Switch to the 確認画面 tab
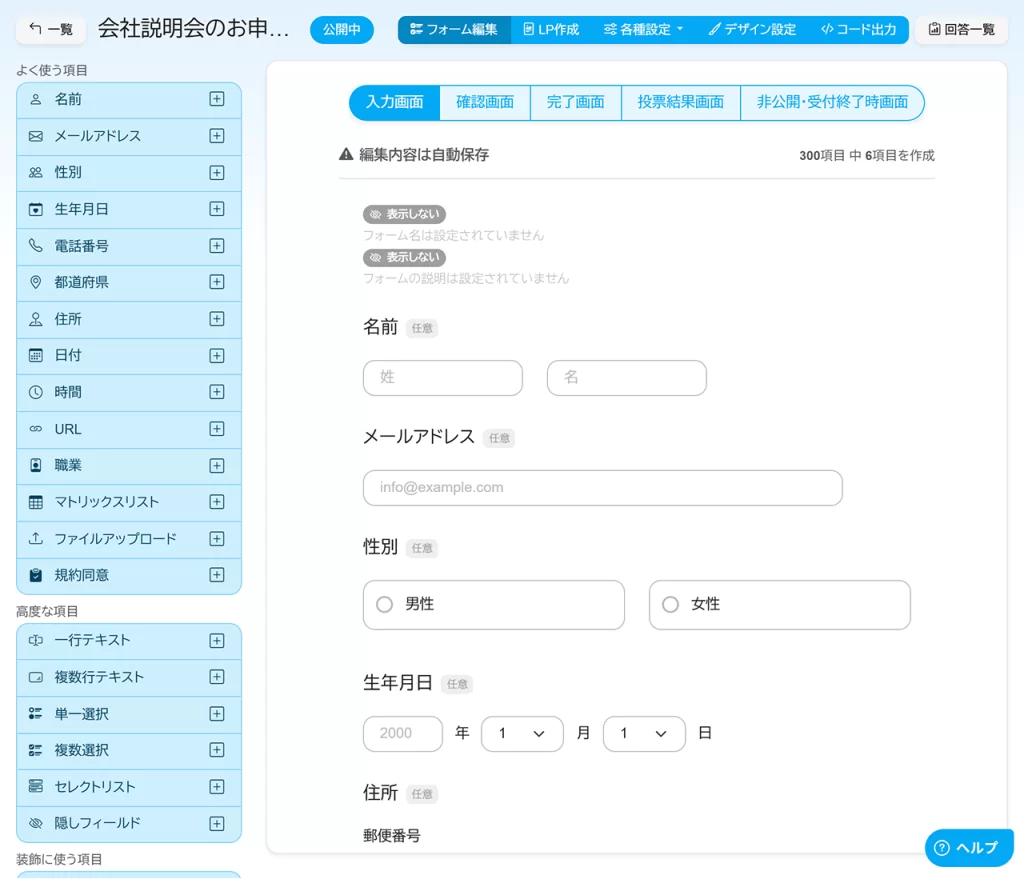Viewport: 1024px width, 879px height. (x=484, y=102)
